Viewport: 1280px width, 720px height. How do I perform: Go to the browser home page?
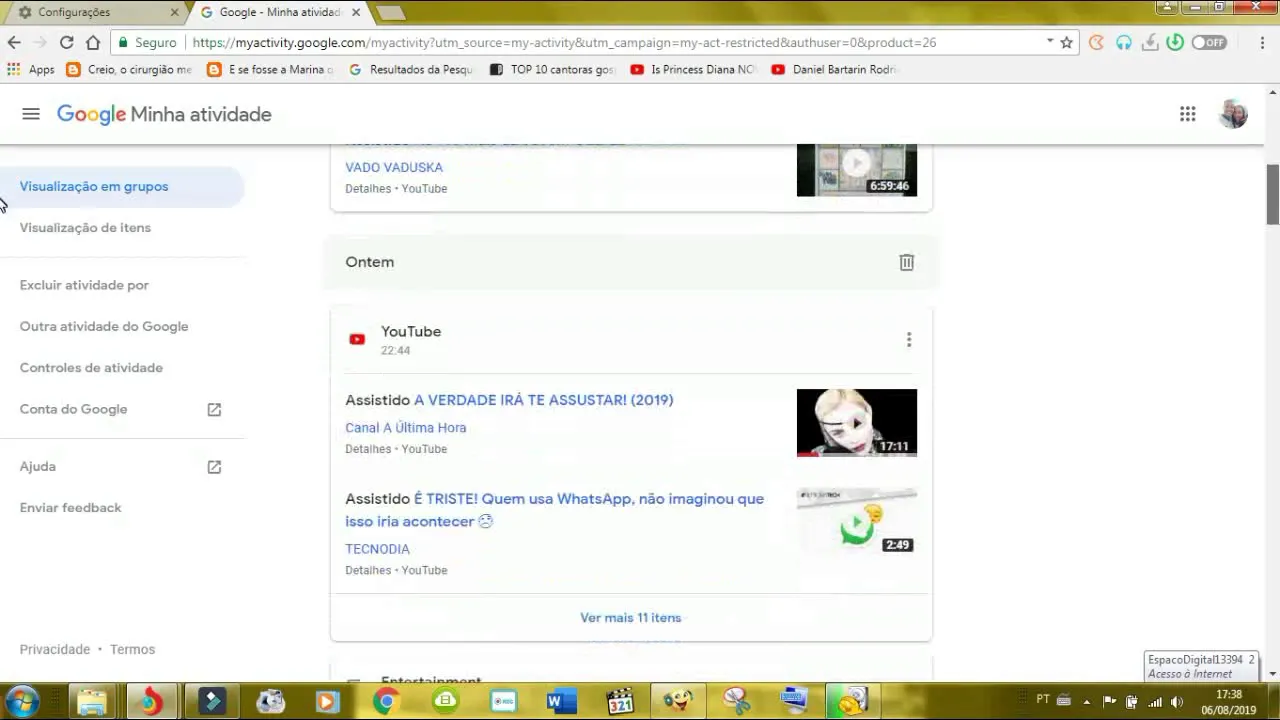(93, 42)
